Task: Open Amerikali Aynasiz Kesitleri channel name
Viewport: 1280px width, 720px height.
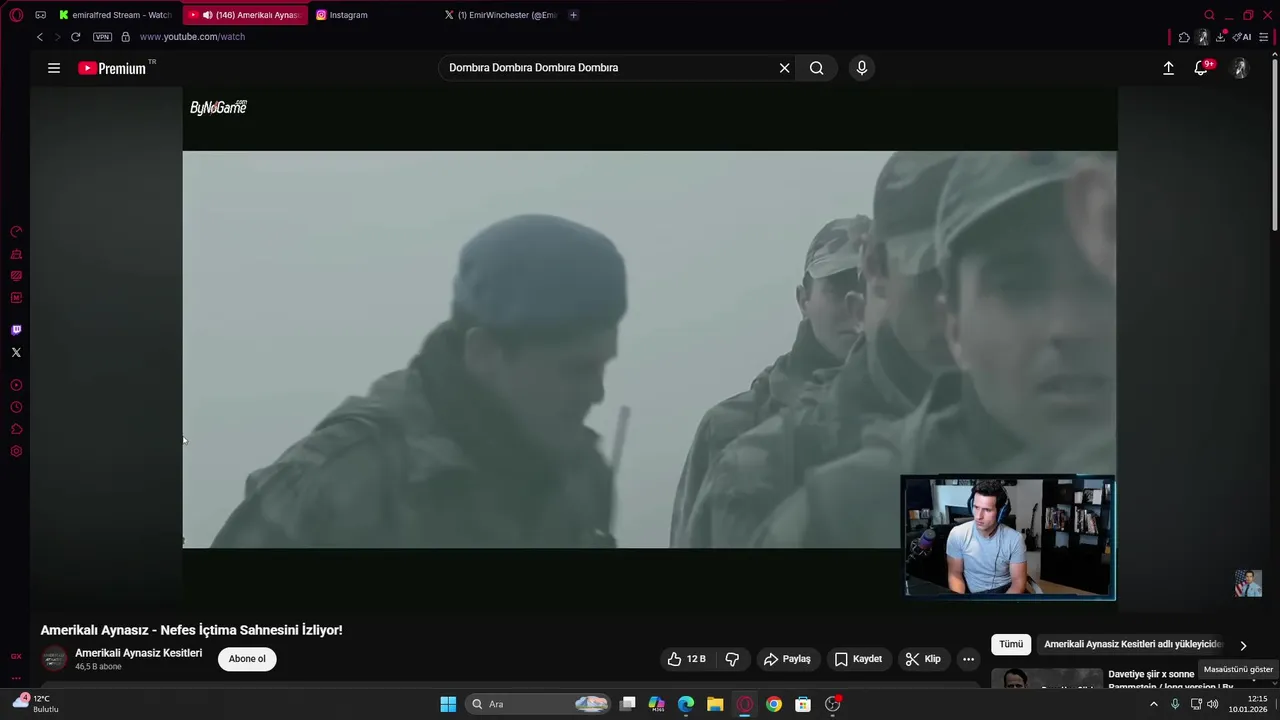Action: 138,653
